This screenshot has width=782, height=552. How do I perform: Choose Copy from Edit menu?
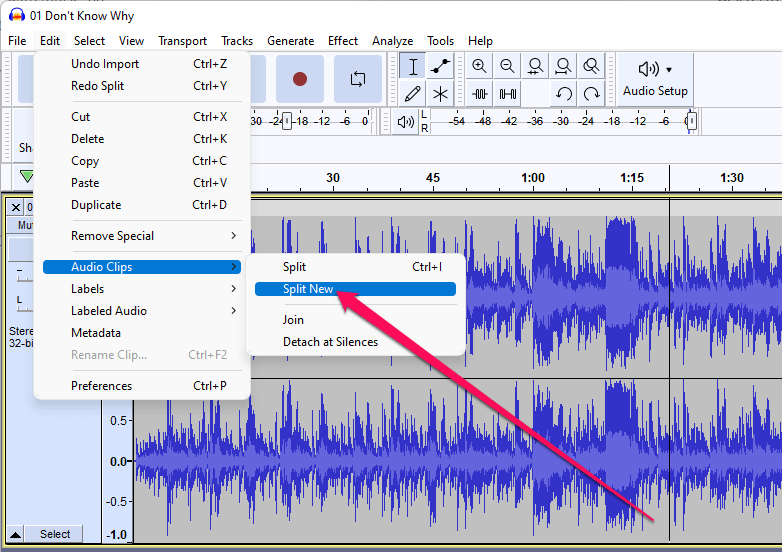142,161
